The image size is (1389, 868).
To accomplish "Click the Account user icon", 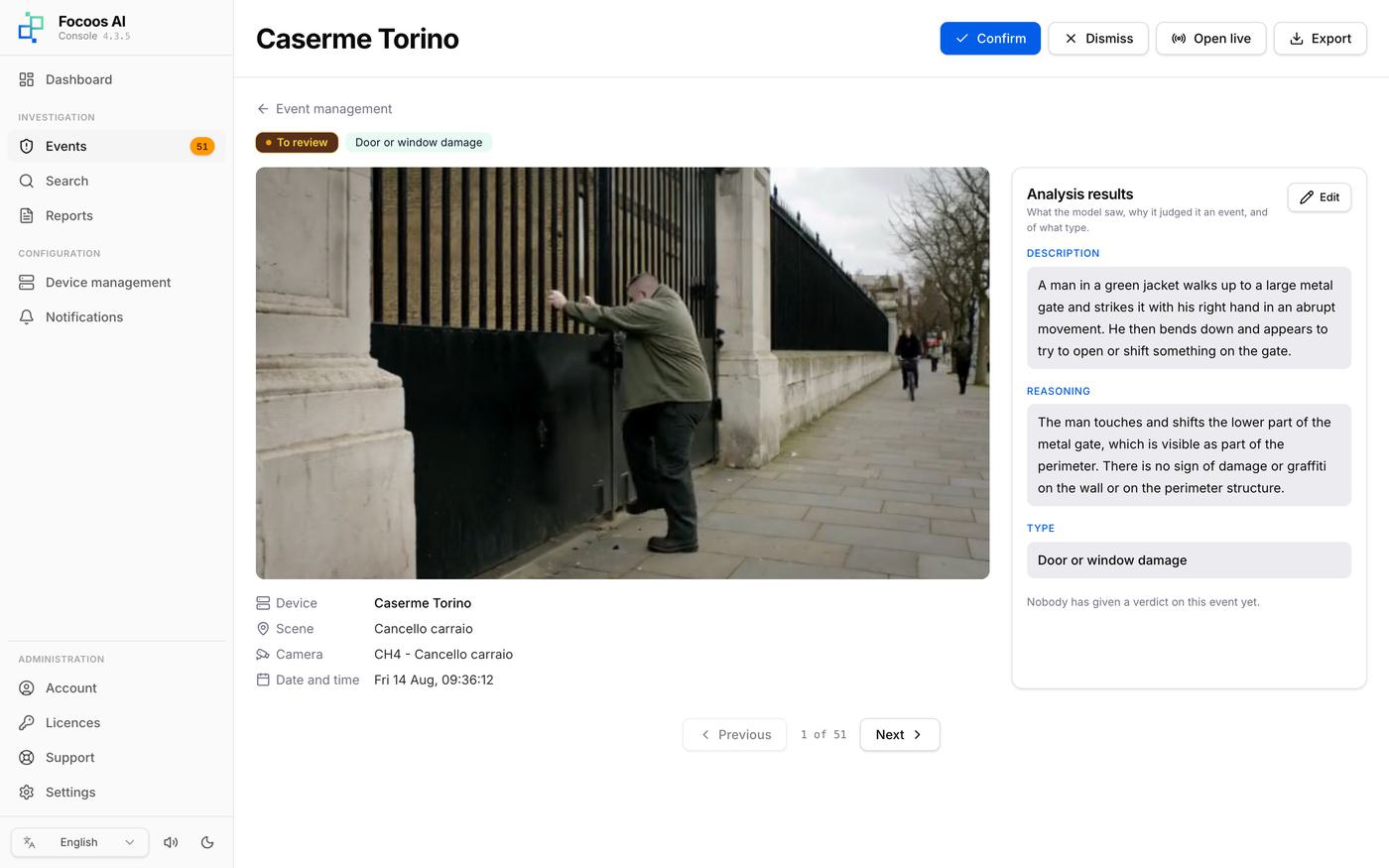I will coord(27,688).
